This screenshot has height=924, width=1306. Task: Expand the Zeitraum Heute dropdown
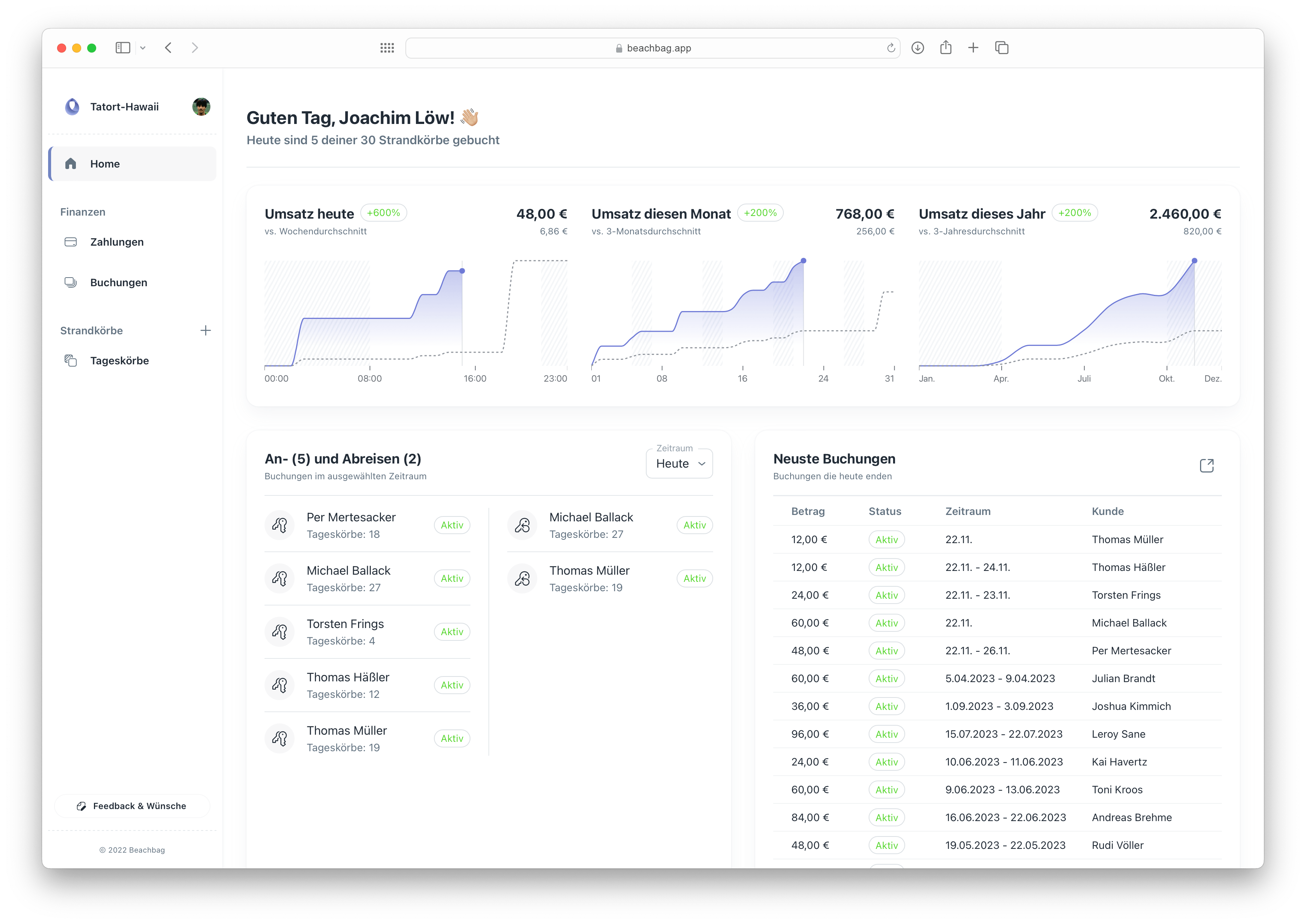(679, 464)
